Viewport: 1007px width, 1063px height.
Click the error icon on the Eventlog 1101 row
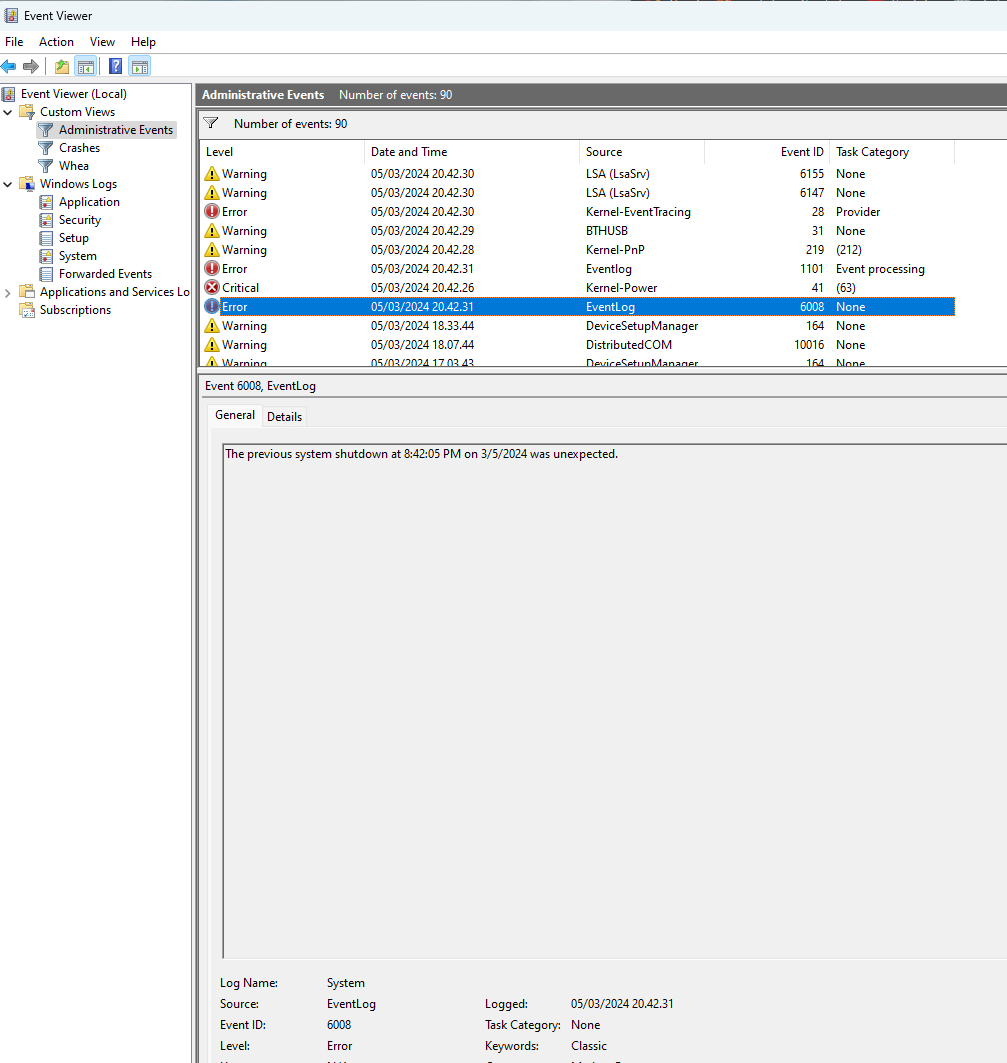[x=212, y=268]
